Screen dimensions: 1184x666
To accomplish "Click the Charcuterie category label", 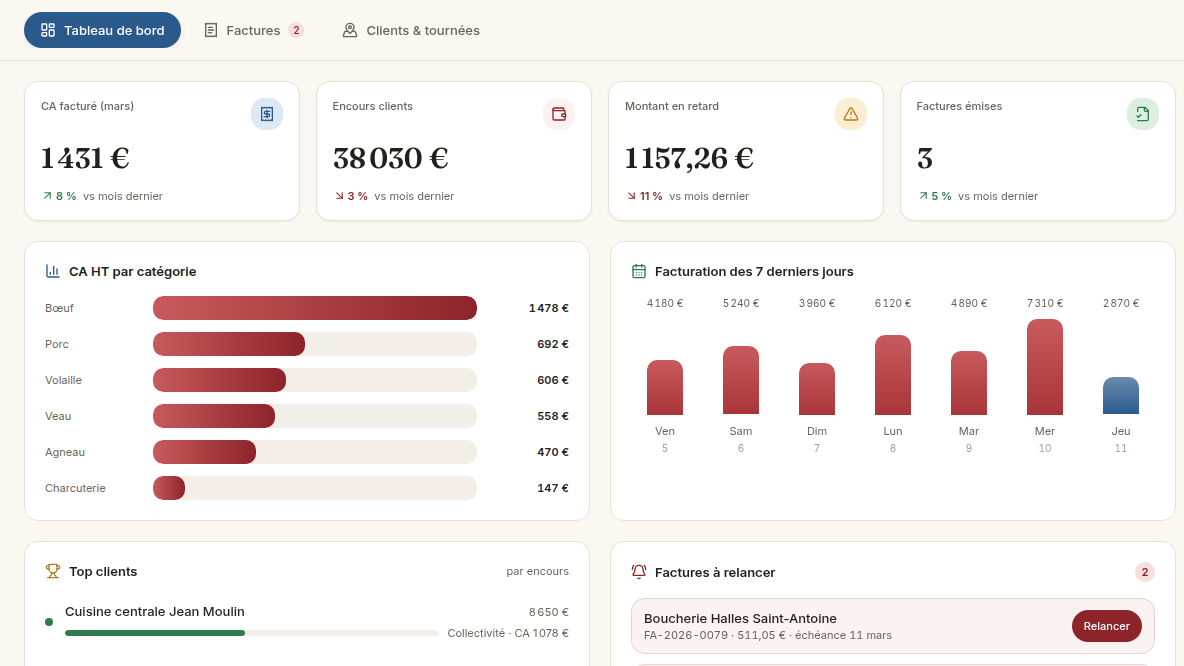I will click(75, 488).
